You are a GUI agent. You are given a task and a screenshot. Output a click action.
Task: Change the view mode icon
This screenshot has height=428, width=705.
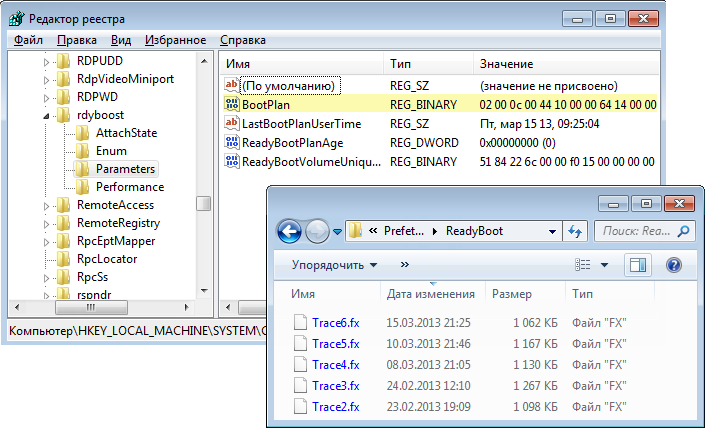click(583, 265)
